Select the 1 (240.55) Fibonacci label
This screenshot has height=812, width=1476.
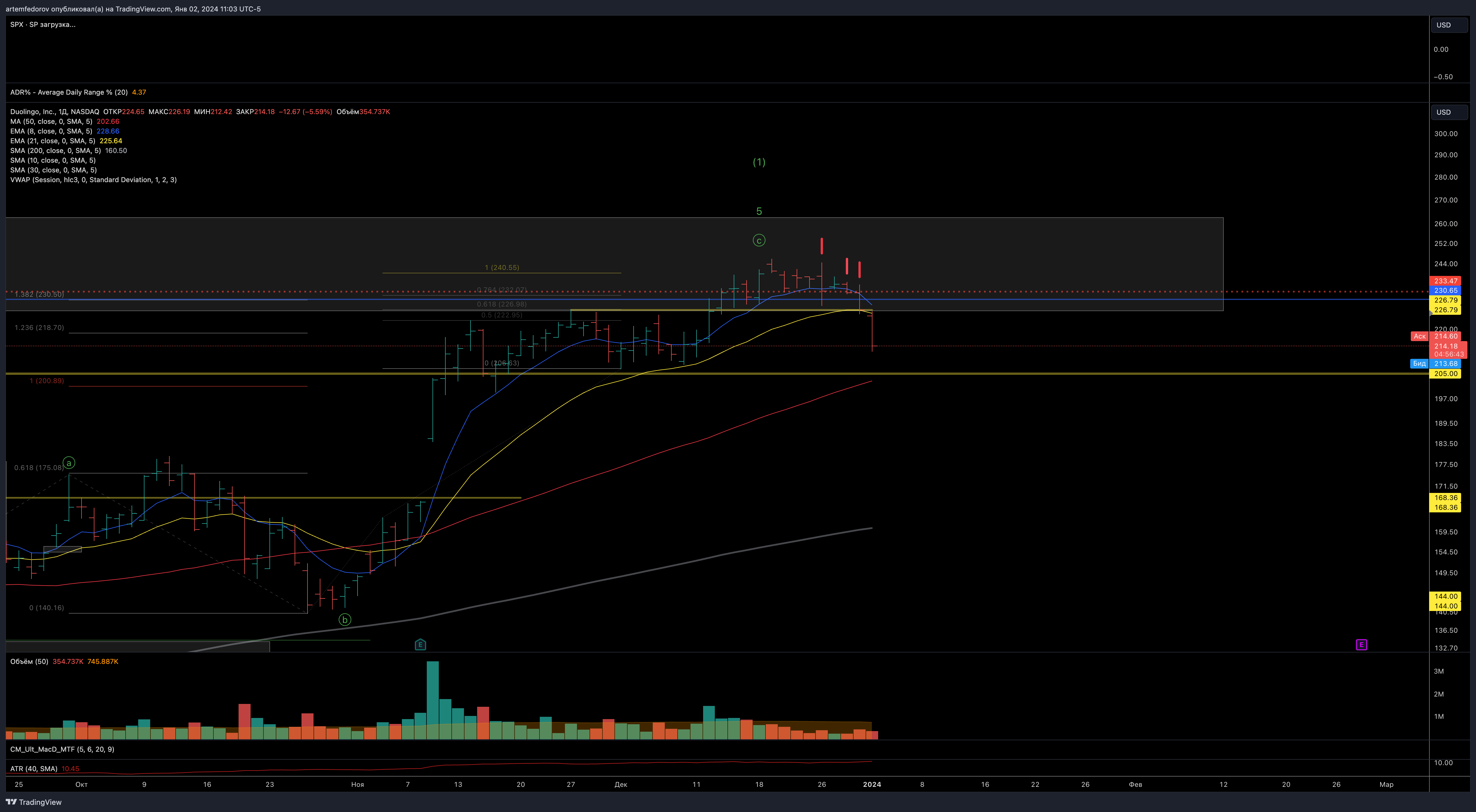(x=502, y=267)
